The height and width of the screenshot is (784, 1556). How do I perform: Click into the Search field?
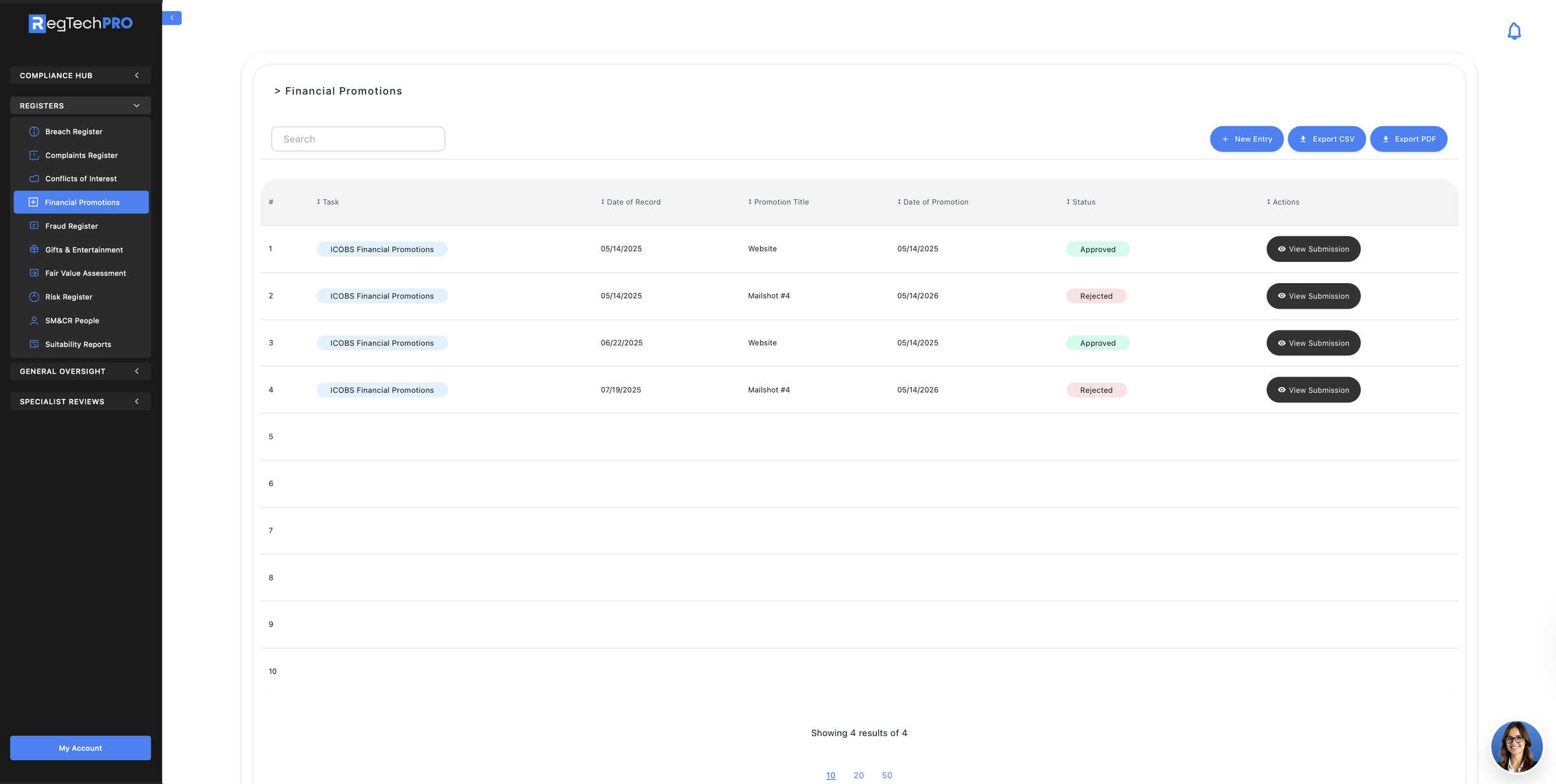coord(358,139)
